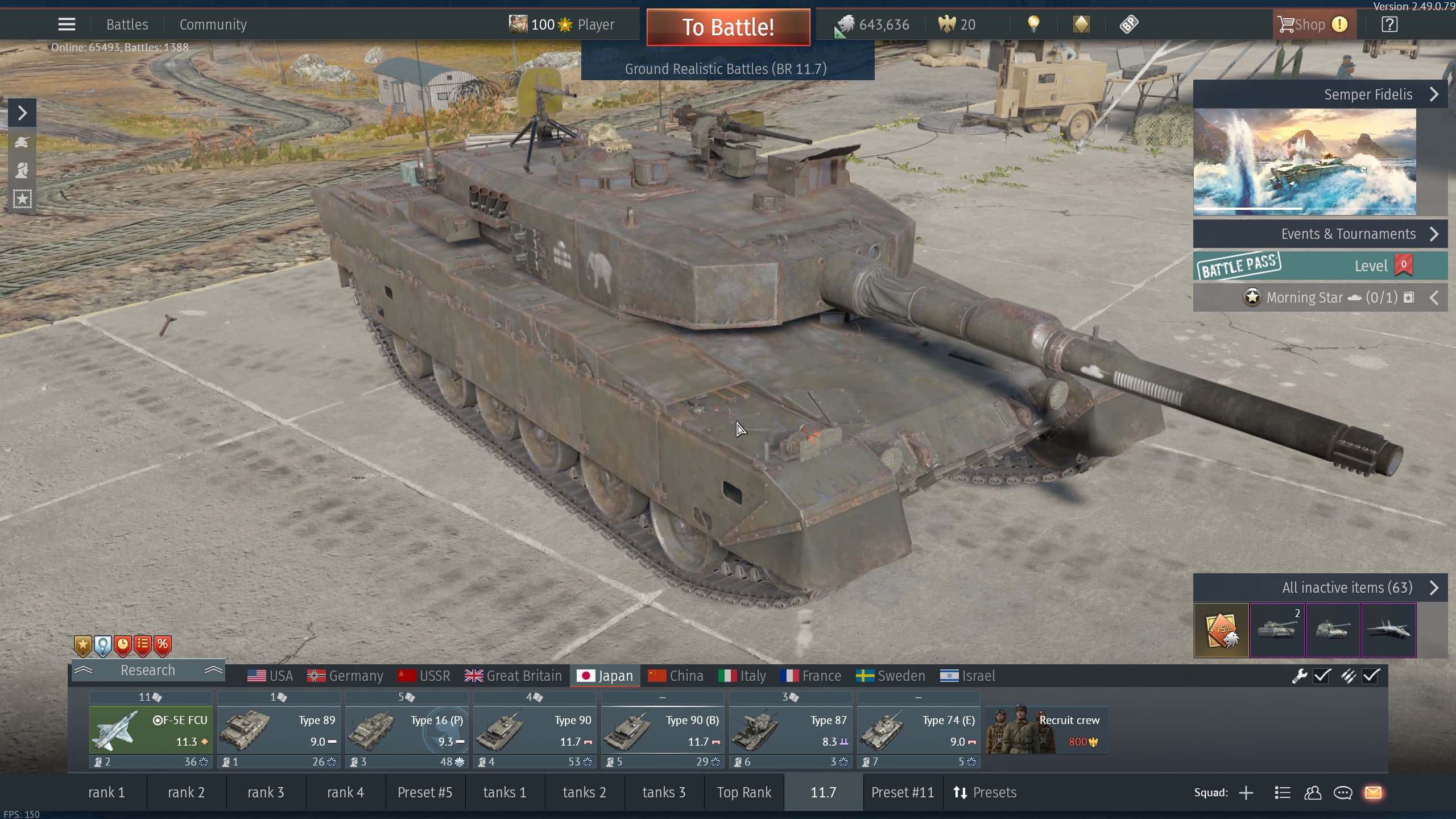The image size is (1456, 819).
Task: Switch to the Germany nation tab
Action: pos(345,676)
